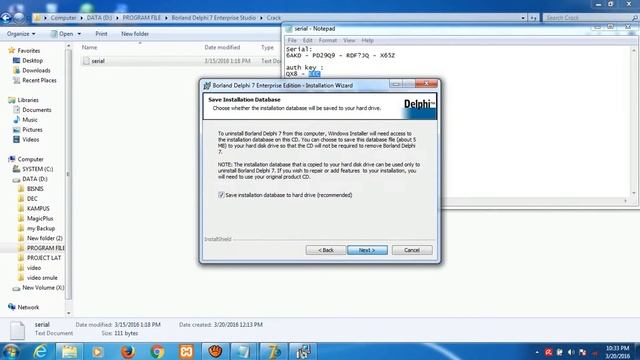640x360 pixels.
Task: Click Computer in address breadcrumb
Action: (x=63, y=18)
